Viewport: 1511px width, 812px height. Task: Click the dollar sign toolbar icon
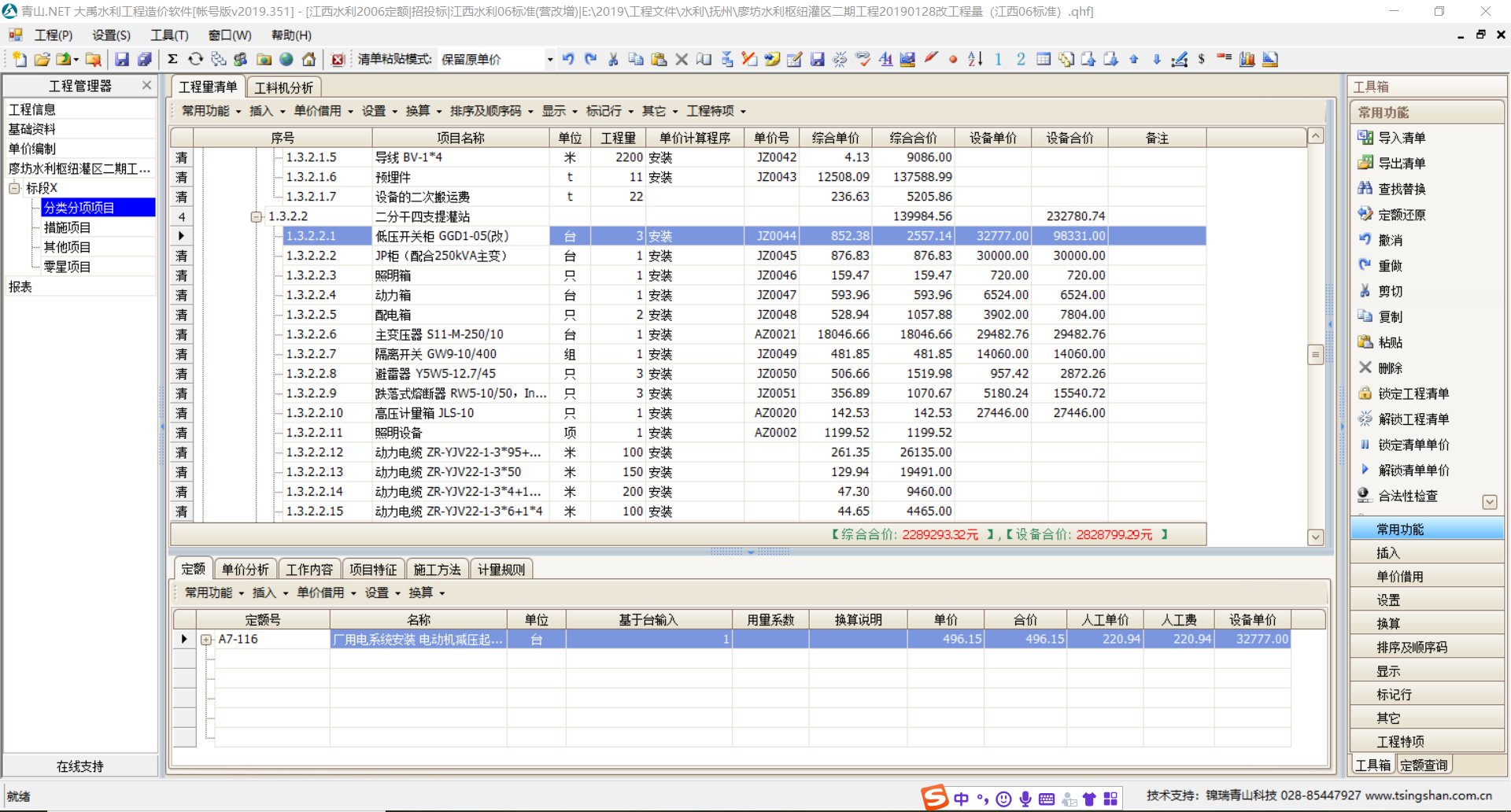click(1201, 59)
